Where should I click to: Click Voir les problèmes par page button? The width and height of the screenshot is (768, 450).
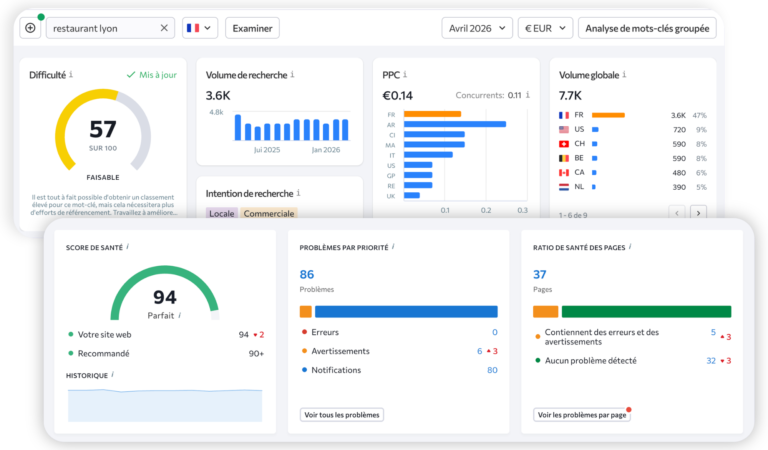pos(582,415)
